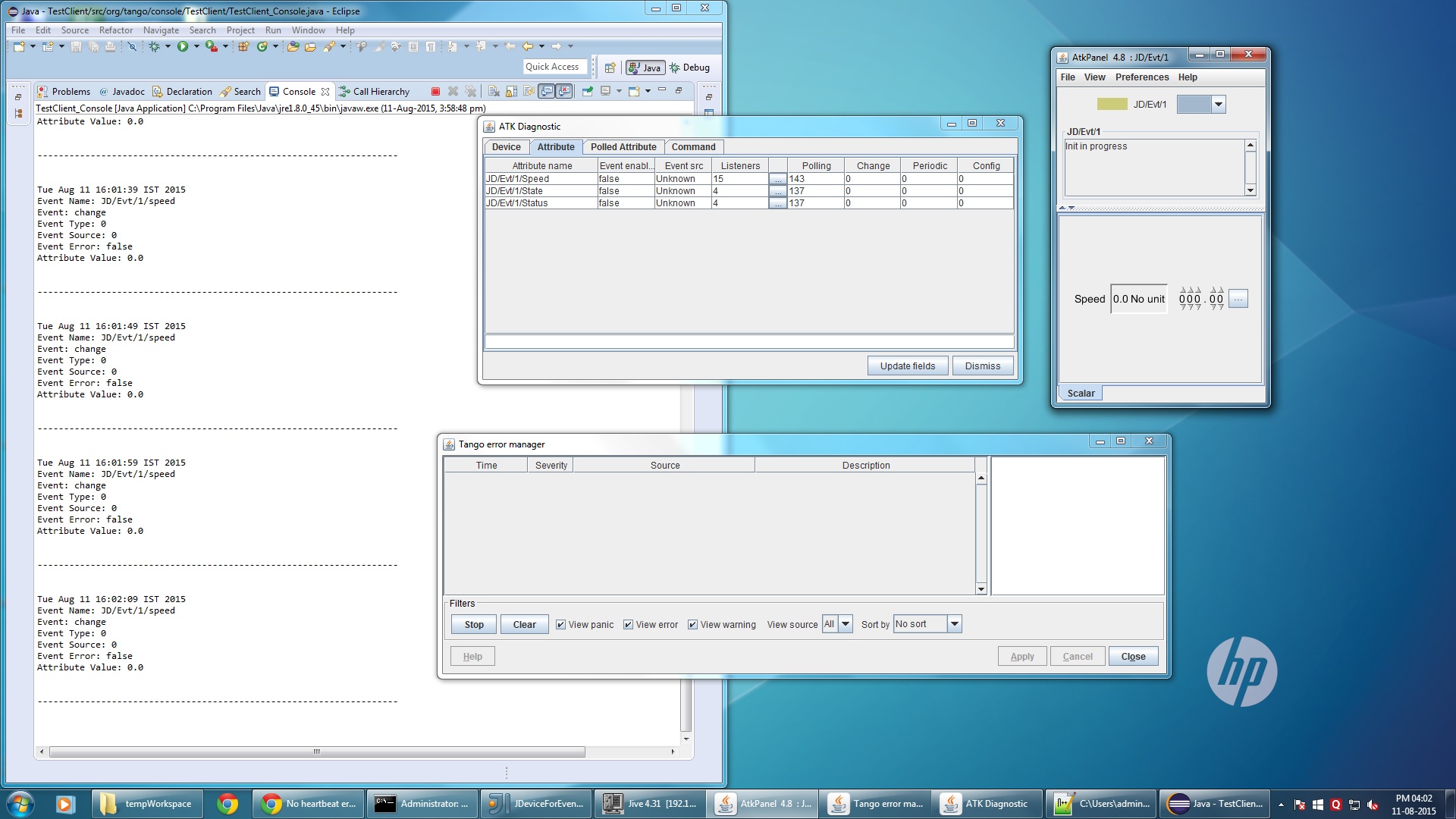Toggle Show Console When Standard Error Changes
Image resolution: width=1456 pixels, height=819 pixels.
564,91
